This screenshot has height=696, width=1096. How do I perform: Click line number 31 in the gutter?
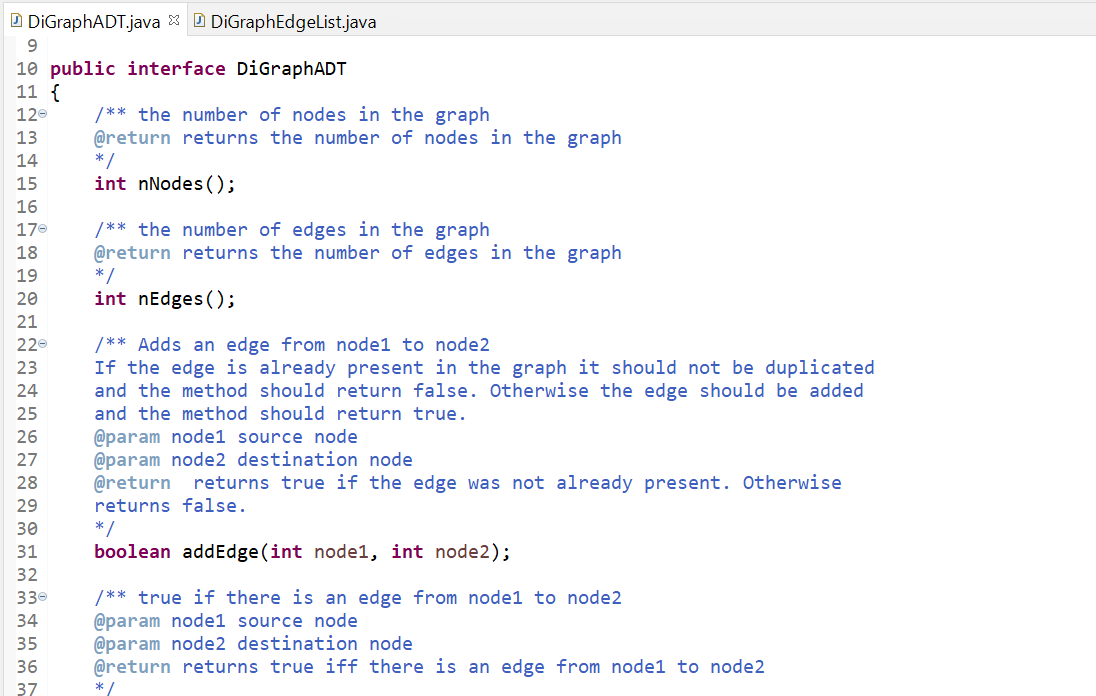tap(29, 551)
